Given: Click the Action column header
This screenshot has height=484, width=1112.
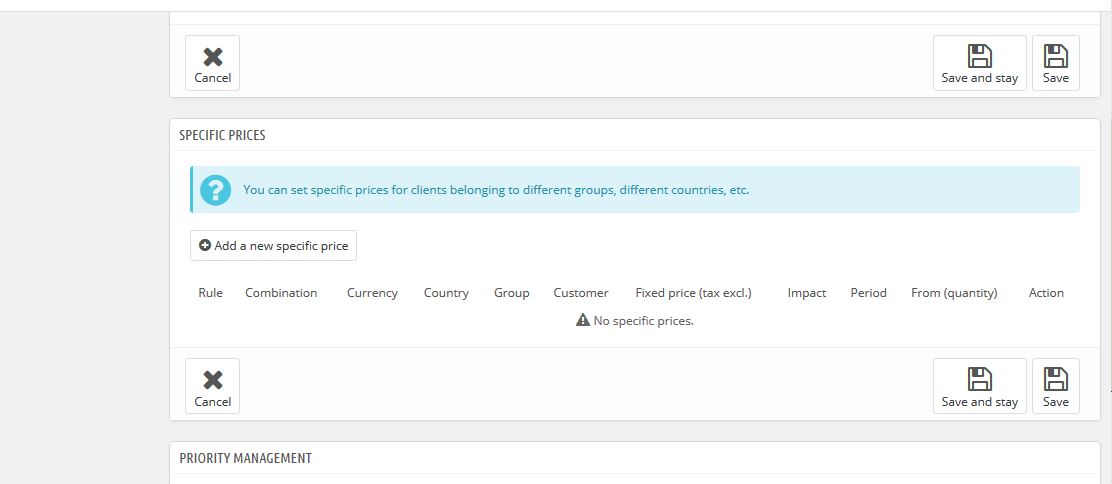Looking at the screenshot, I should coord(1046,293).
